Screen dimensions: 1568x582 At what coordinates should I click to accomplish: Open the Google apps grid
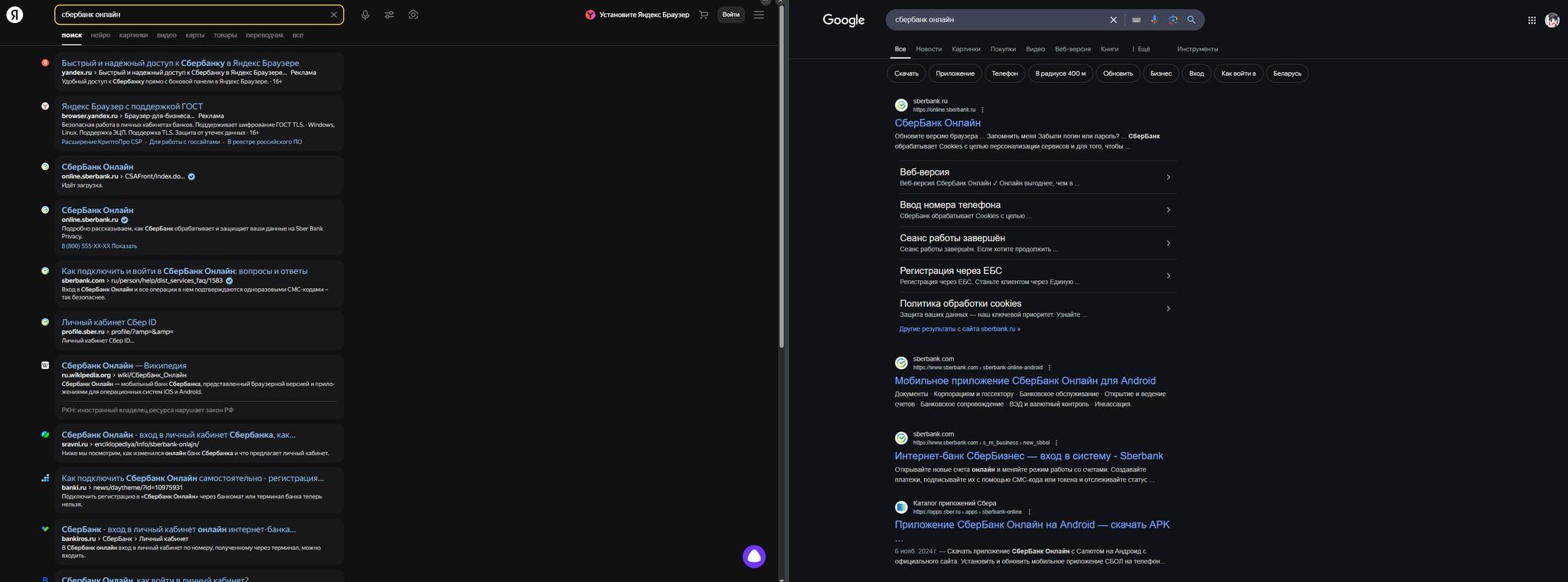point(1532,21)
